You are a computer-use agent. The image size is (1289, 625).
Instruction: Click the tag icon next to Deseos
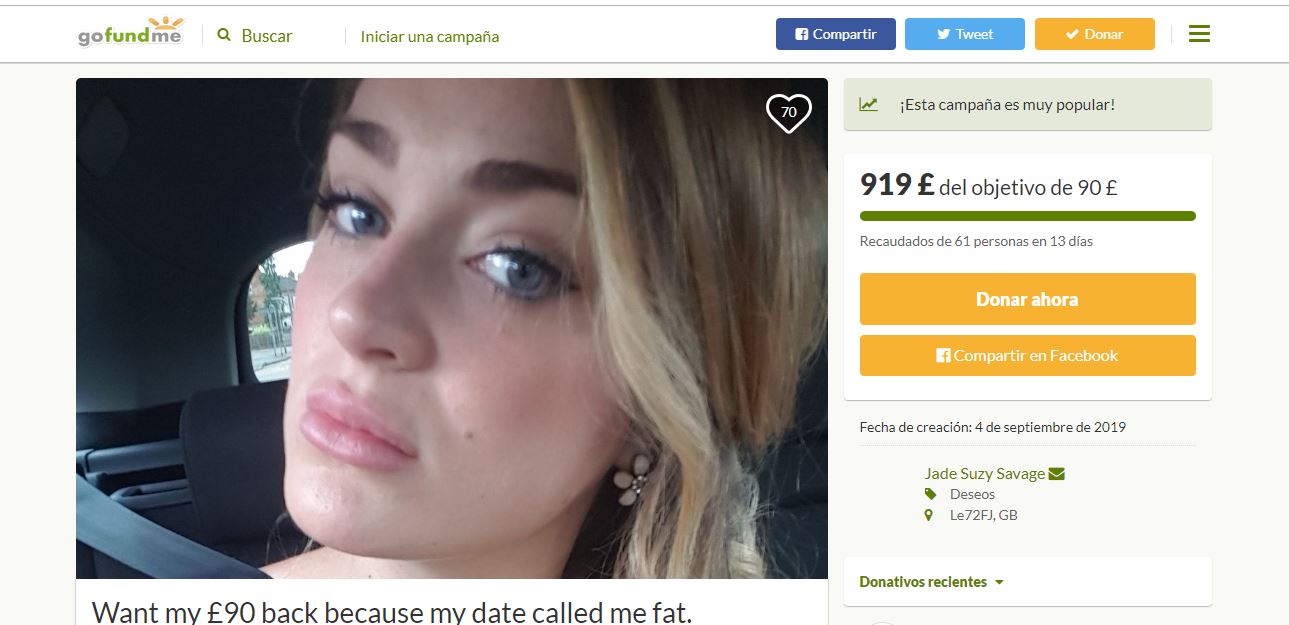pos(930,494)
